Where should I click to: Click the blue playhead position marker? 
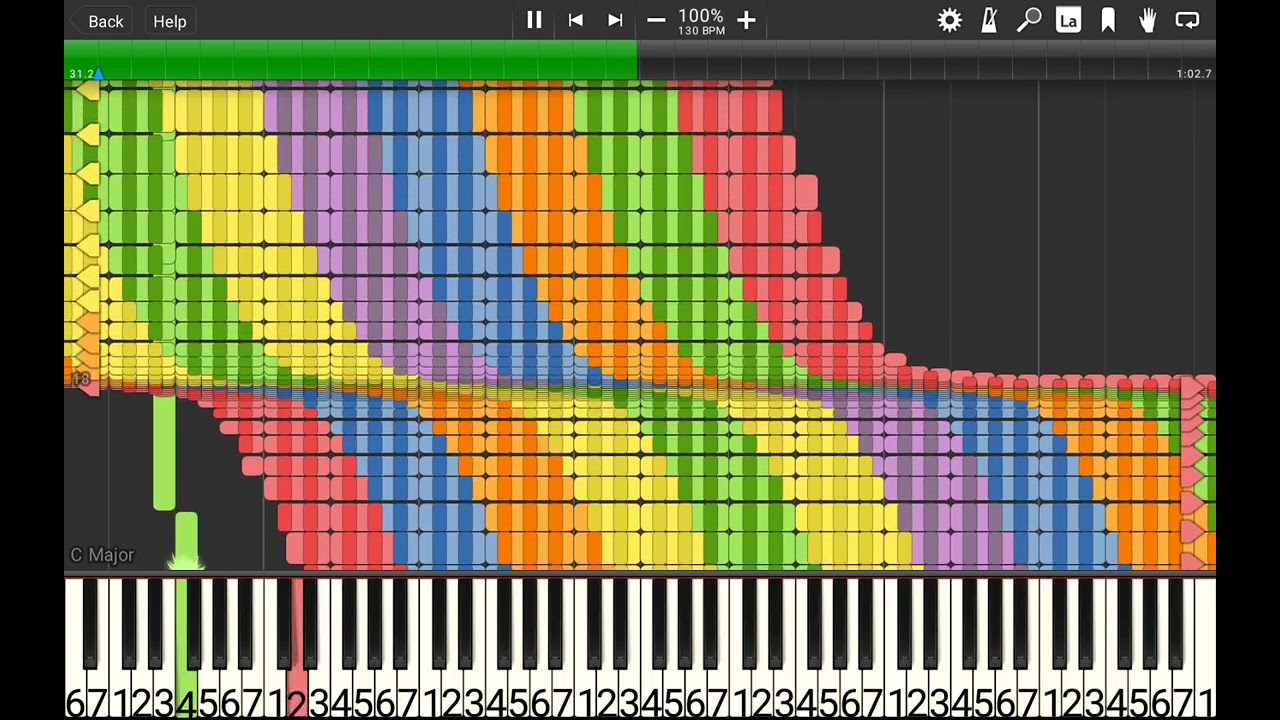click(98, 73)
